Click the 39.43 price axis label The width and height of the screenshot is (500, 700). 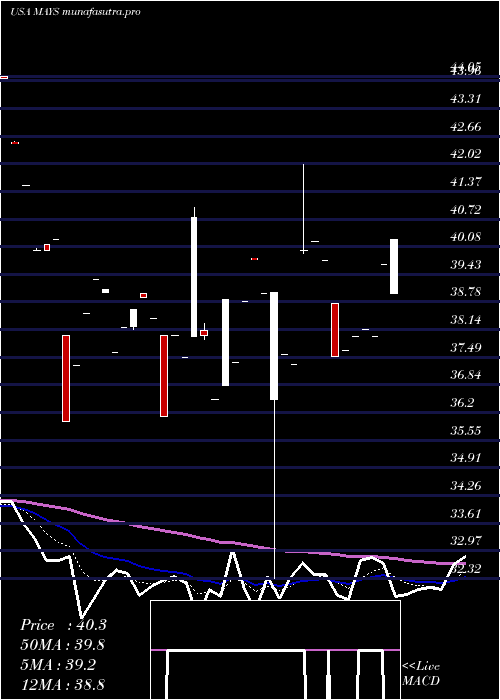tap(466, 265)
